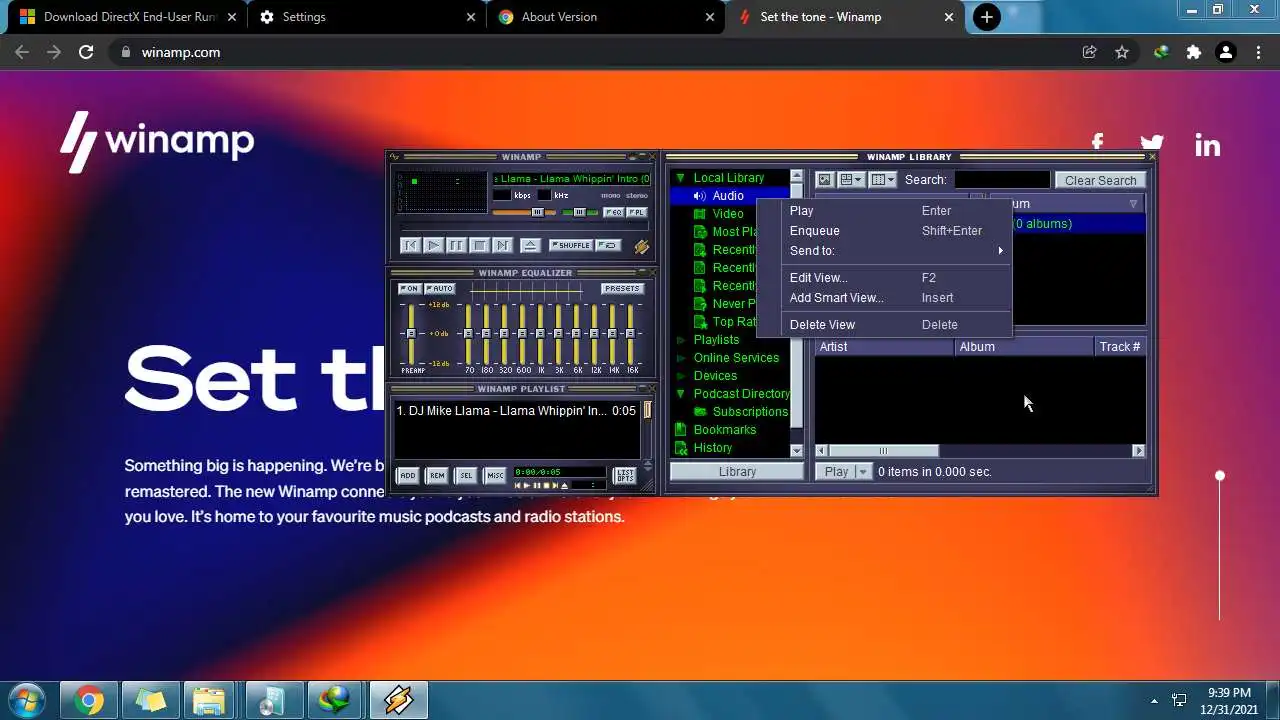Screen dimensions: 1280x720
Task: Toggle the equalizer ON button
Action: click(x=410, y=289)
